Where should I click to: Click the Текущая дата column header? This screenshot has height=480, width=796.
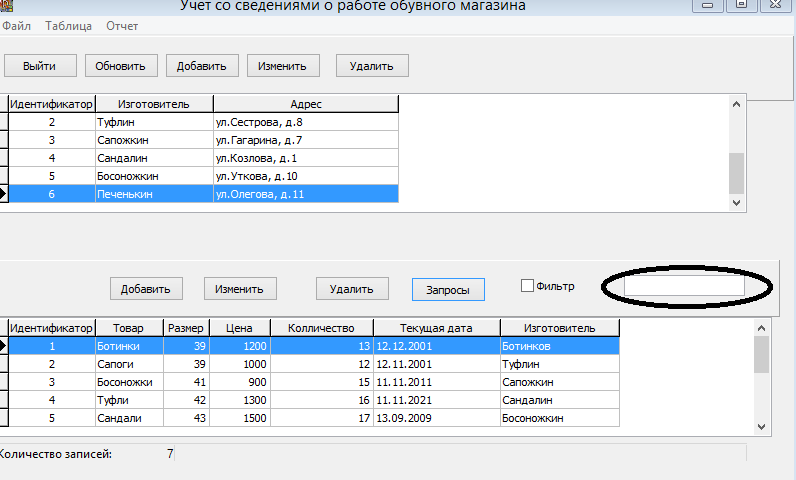437,328
